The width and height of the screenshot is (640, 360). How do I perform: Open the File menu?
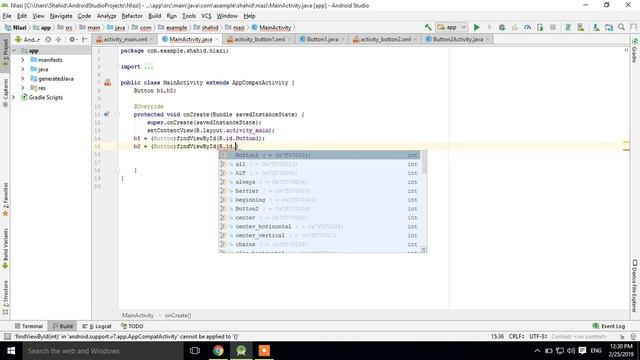(x=7, y=16)
